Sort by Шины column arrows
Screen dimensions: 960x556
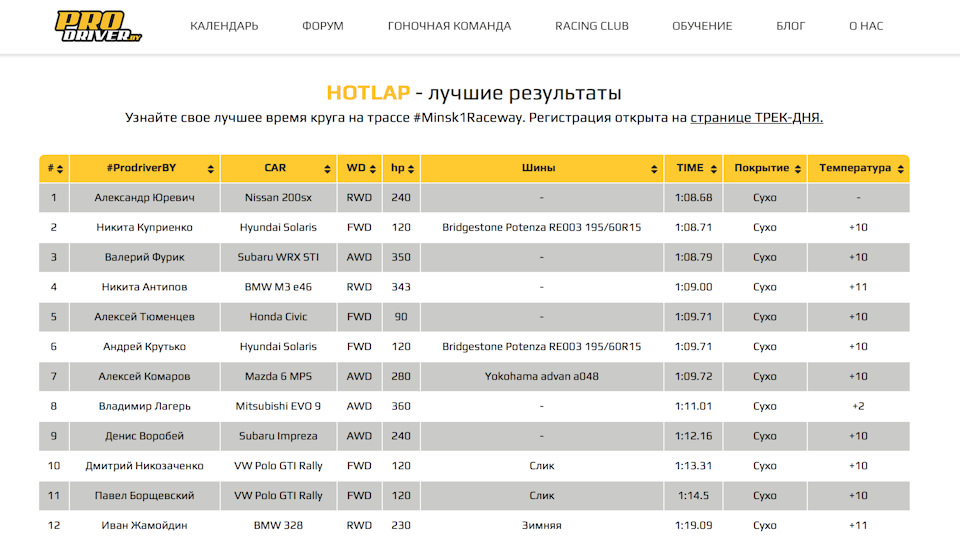coord(654,169)
